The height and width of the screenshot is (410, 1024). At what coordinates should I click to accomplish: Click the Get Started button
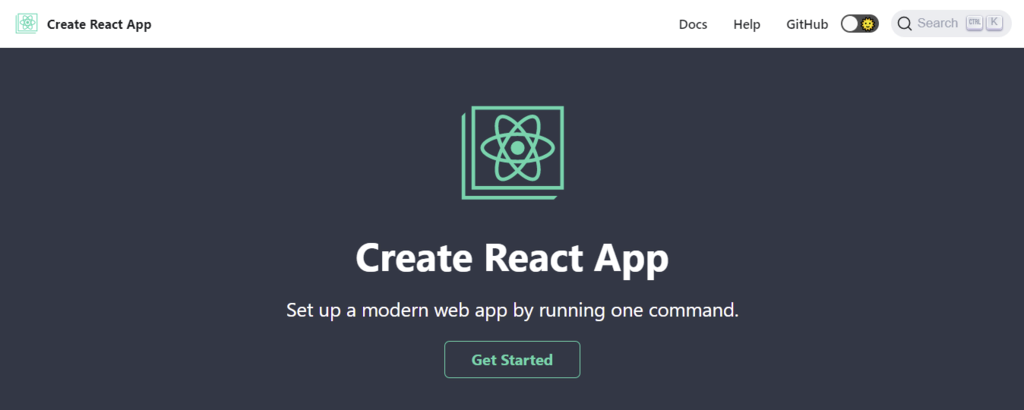512,360
